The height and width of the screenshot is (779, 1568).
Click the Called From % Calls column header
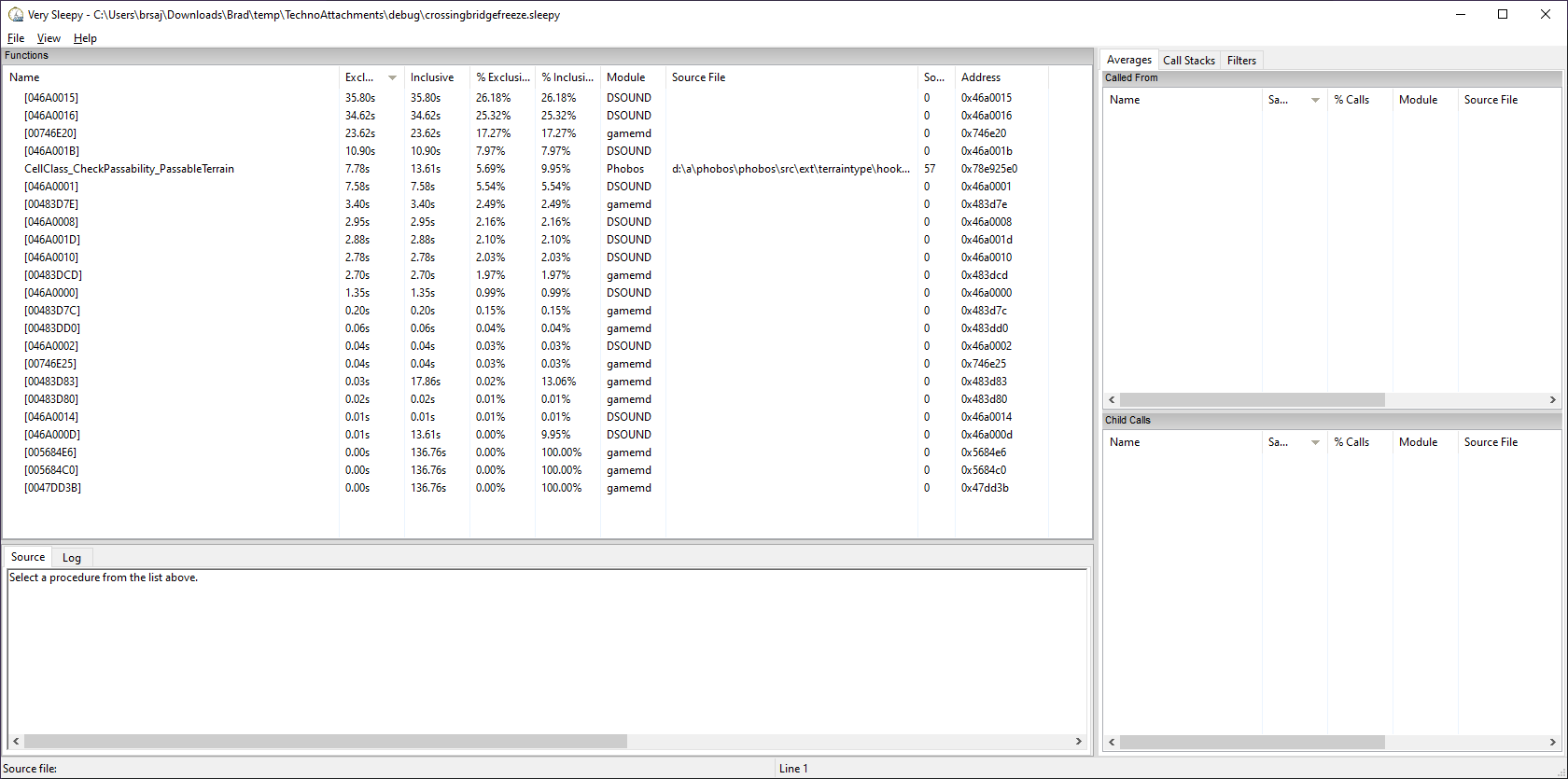(1360, 100)
